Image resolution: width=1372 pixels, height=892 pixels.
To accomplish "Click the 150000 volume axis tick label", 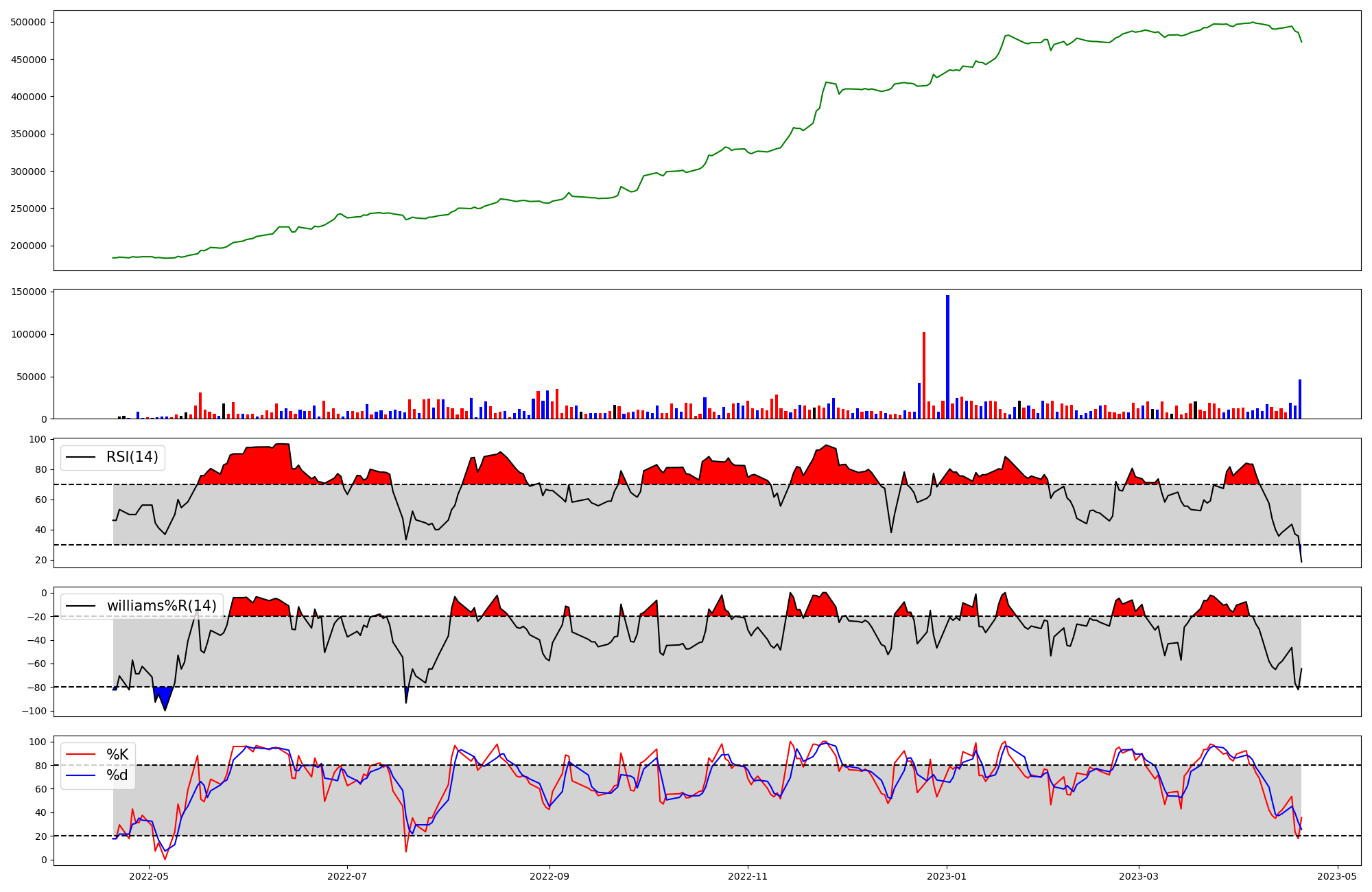I will click(x=28, y=292).
